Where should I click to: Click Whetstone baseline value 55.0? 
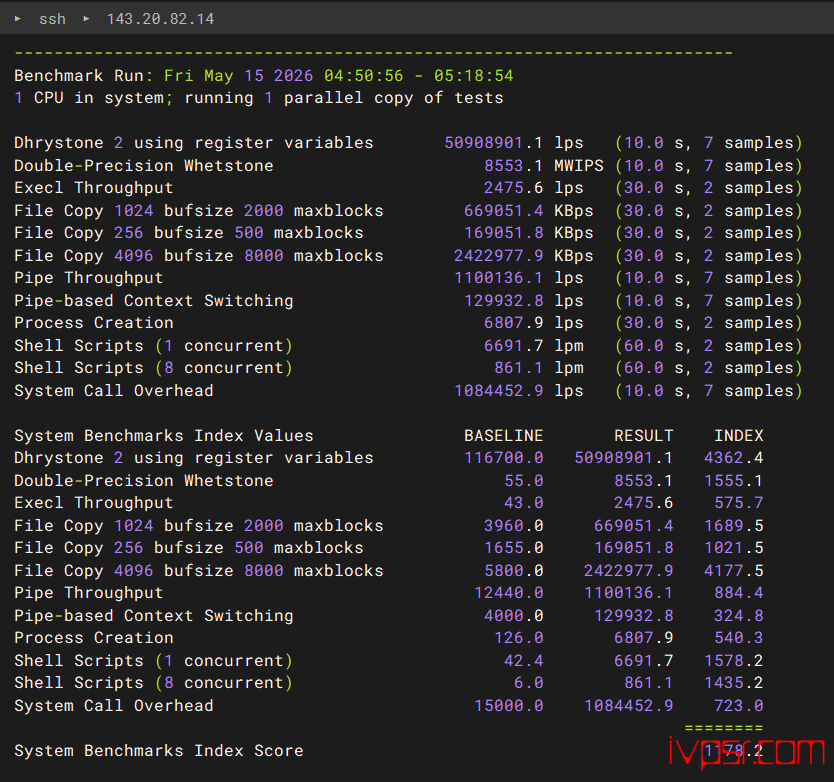click(x=523, y=481)
